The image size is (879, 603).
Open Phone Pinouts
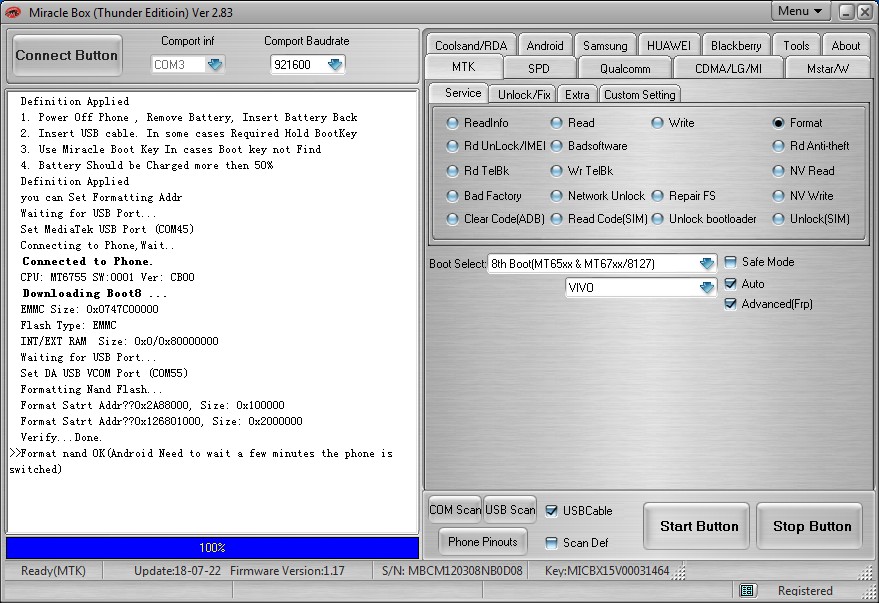pos(483,541)
